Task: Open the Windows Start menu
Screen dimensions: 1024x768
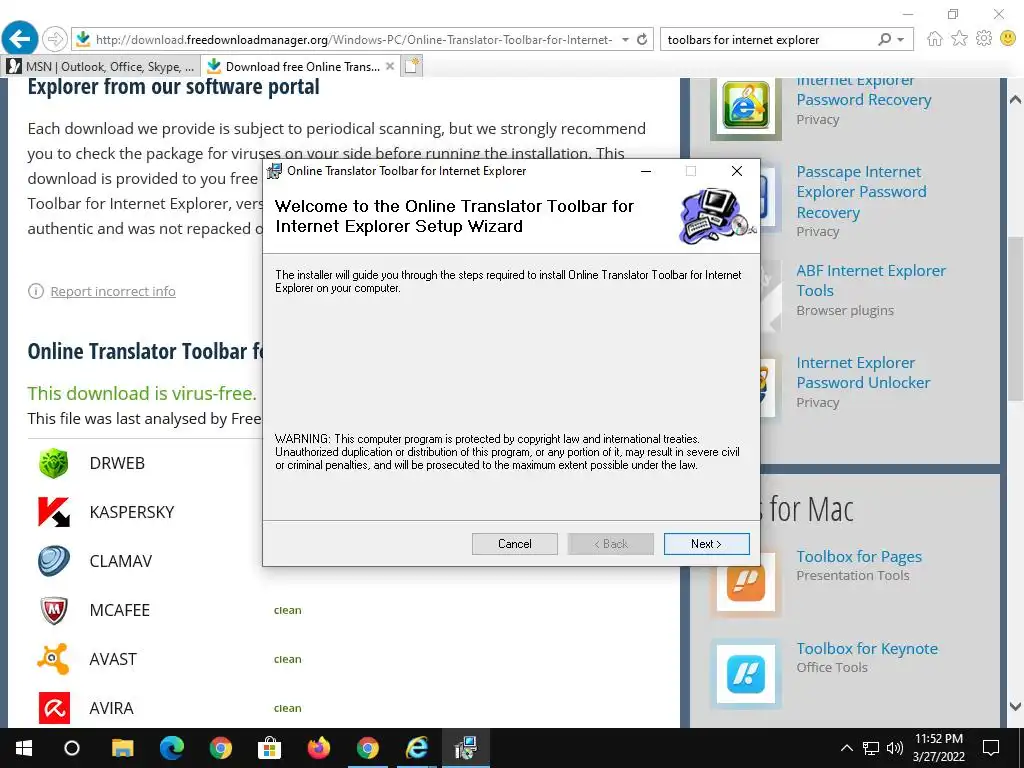Action: [24, 748]
